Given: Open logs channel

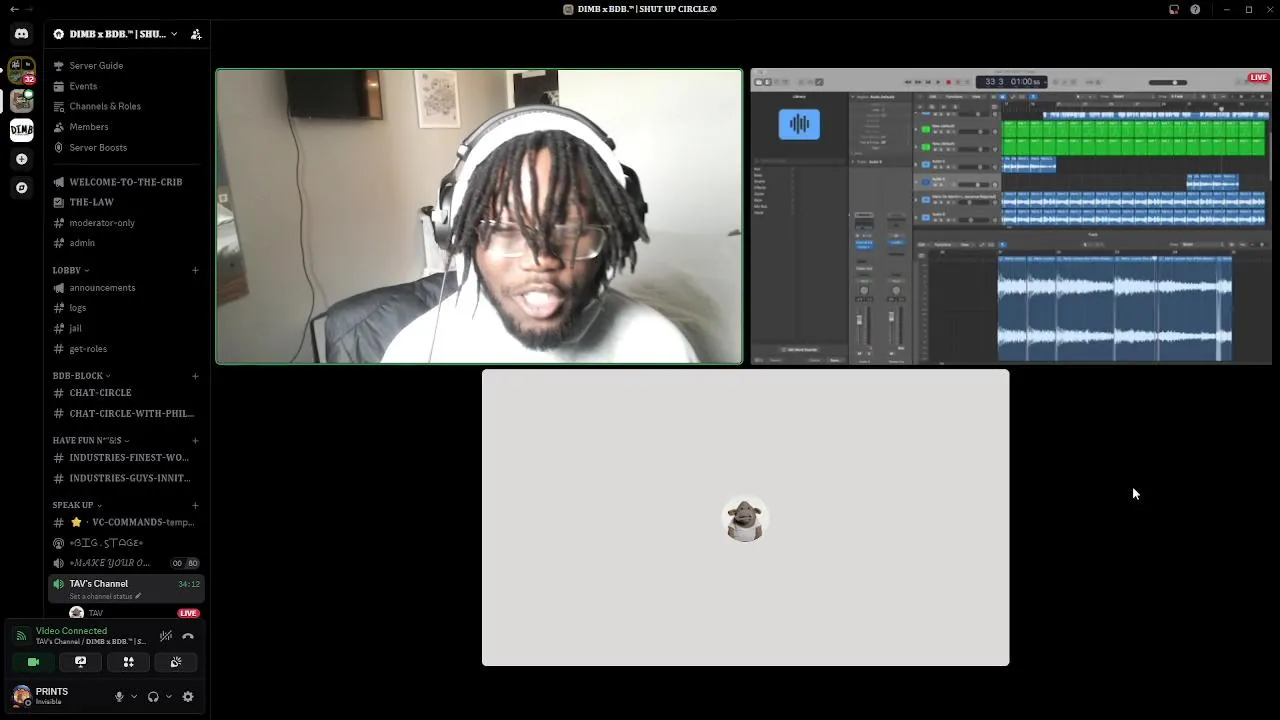Looking at the screenshot, I should (126, 308).
